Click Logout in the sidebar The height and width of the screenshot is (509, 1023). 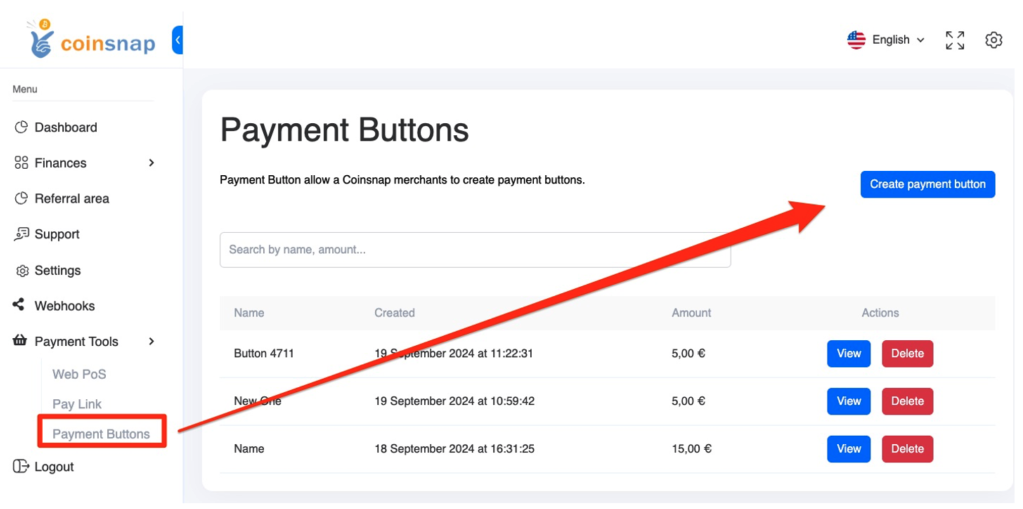[x=54, y=467]
